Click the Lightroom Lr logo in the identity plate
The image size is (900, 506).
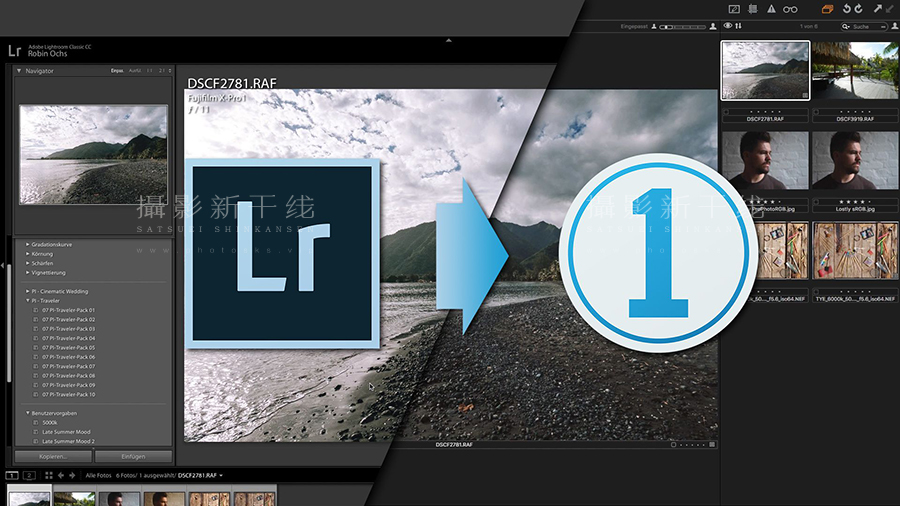coord(15,50)
